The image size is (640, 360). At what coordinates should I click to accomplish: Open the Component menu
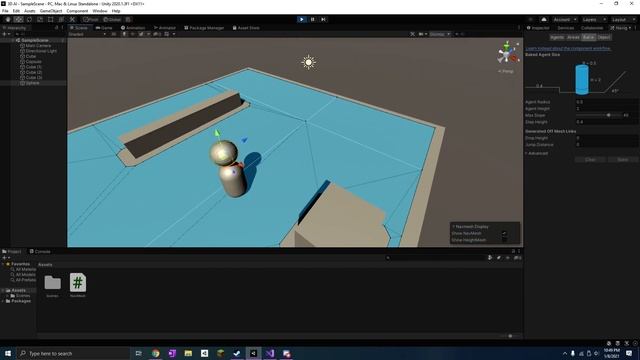click(x=77, y=11)
